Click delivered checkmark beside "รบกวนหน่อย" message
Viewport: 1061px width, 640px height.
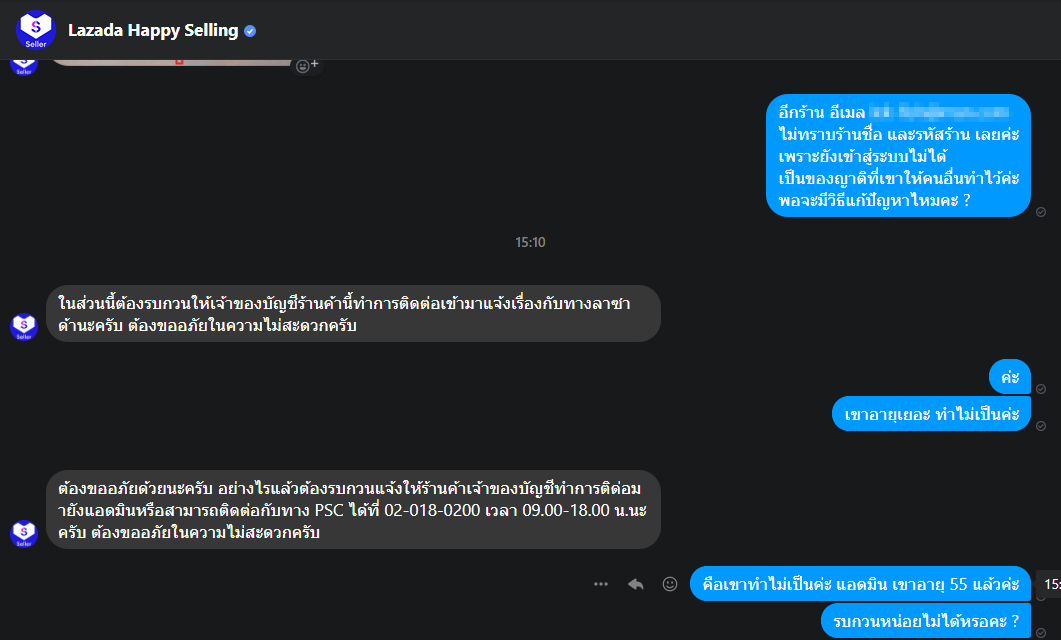click(1041, 632)
